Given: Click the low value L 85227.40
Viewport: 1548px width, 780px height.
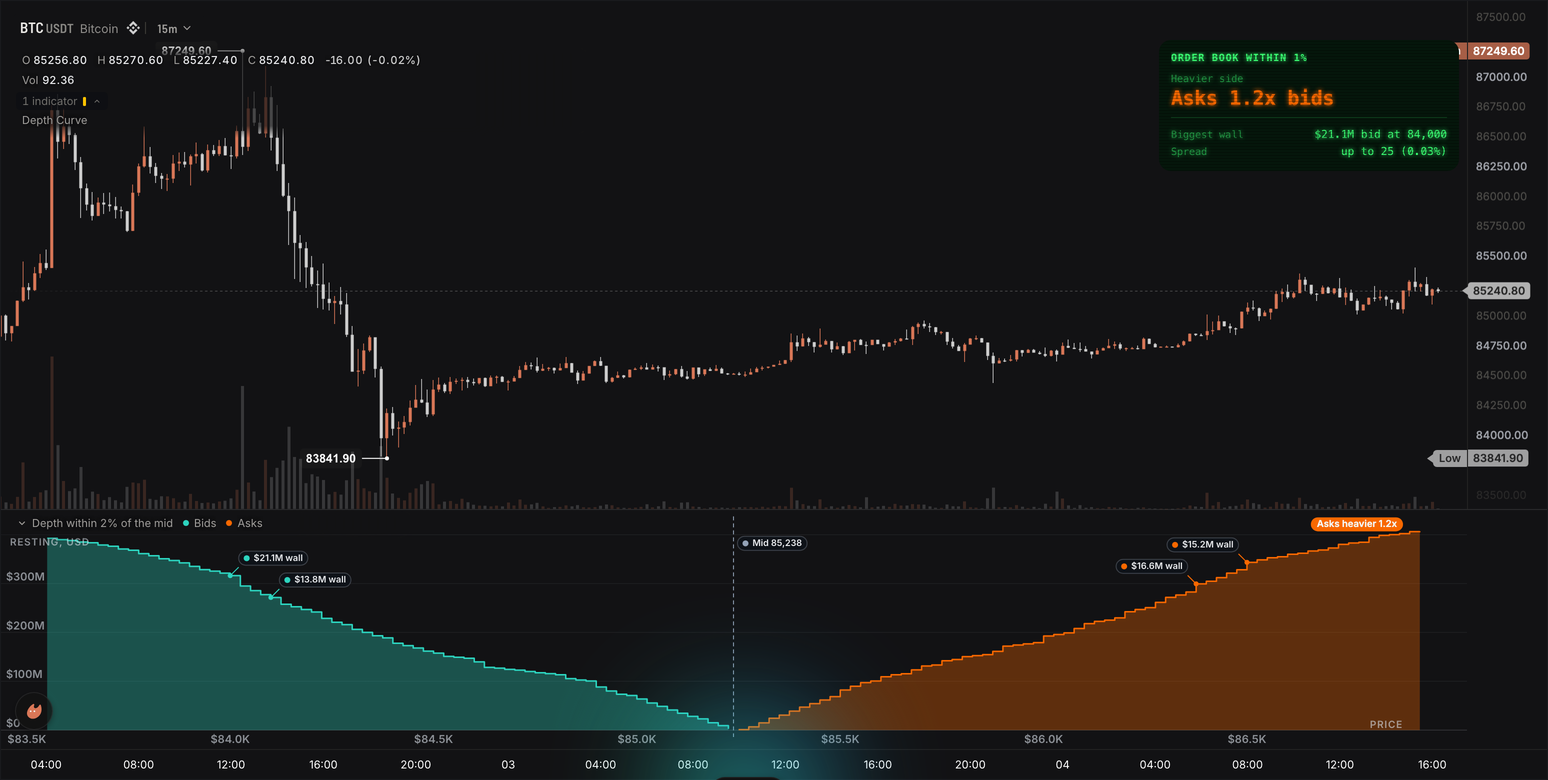Looking at the screenshot, I should [x=205, y=60].
